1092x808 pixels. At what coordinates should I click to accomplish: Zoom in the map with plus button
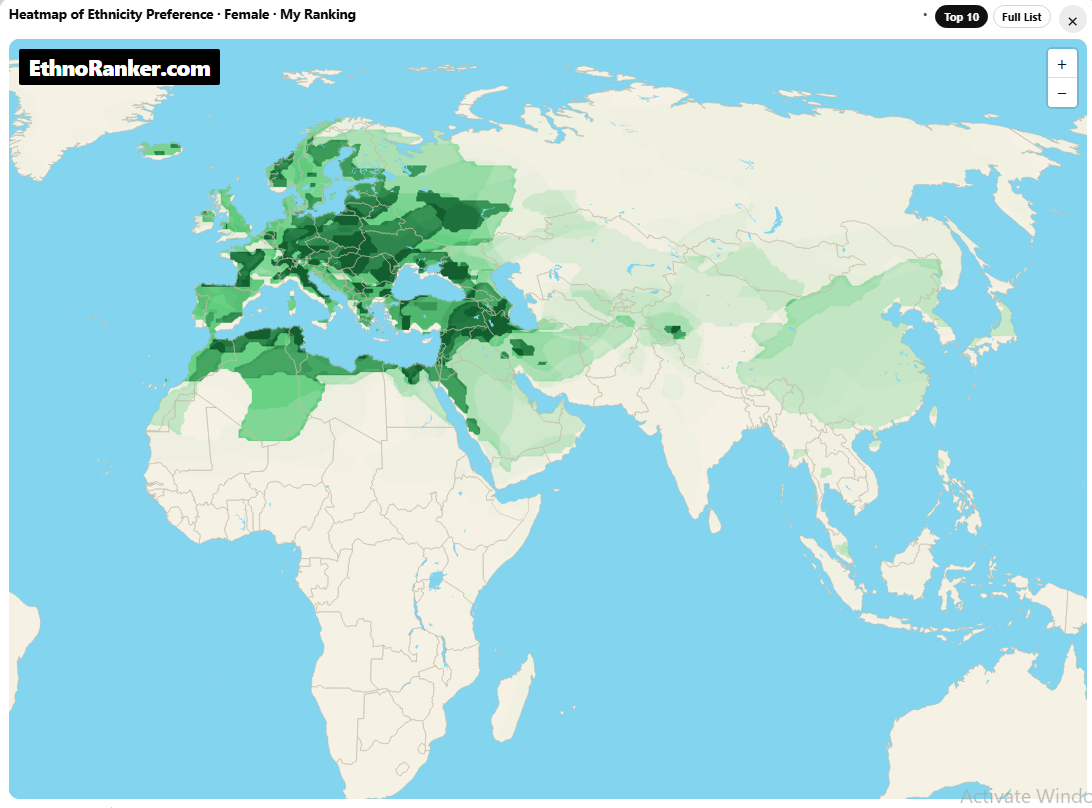coord(1061,65)
